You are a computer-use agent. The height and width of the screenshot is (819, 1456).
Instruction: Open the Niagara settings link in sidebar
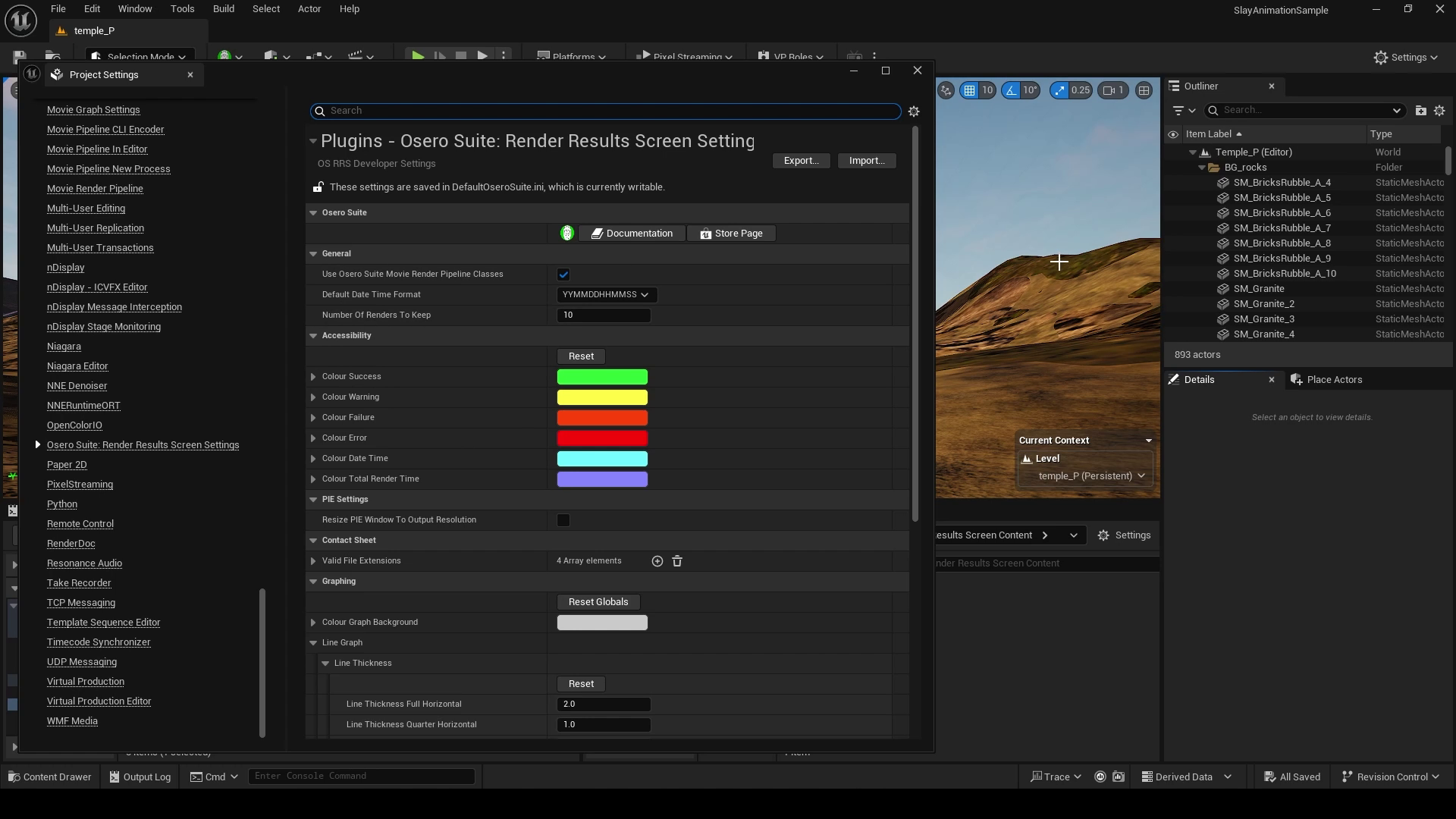tap(64, 347)
